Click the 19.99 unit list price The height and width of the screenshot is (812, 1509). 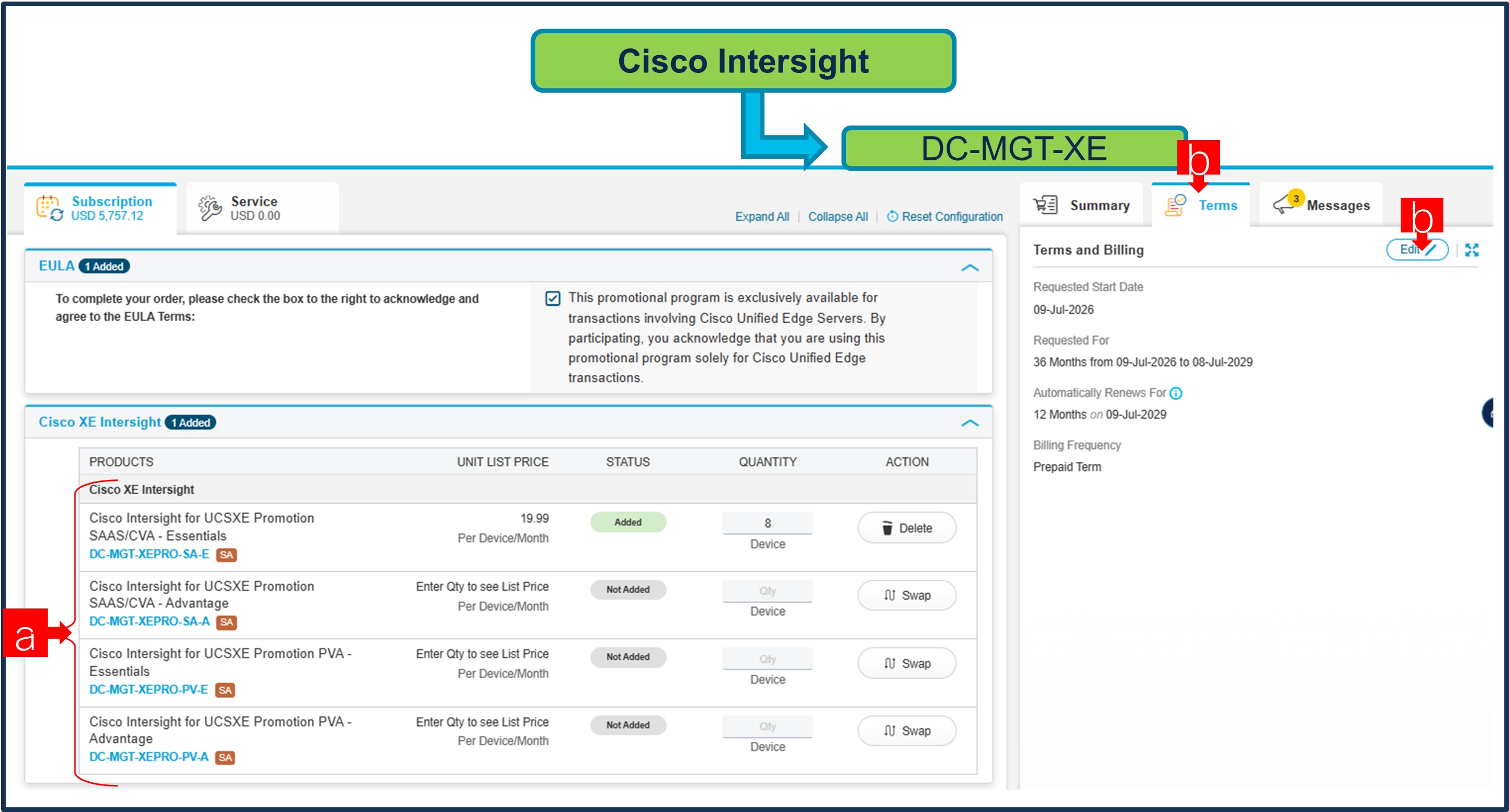534,519
